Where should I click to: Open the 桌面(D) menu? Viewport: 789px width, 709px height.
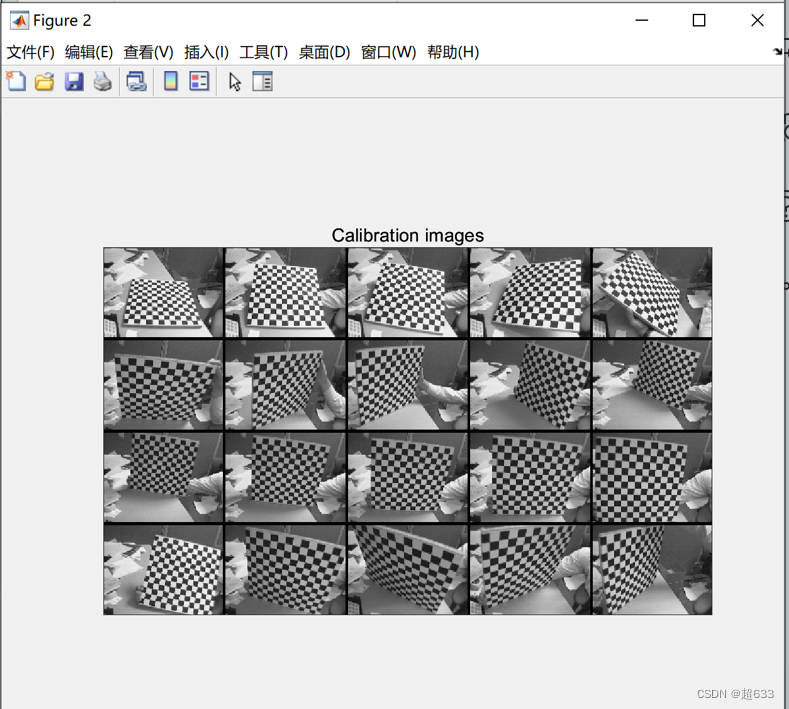click(x=325, y=52)
